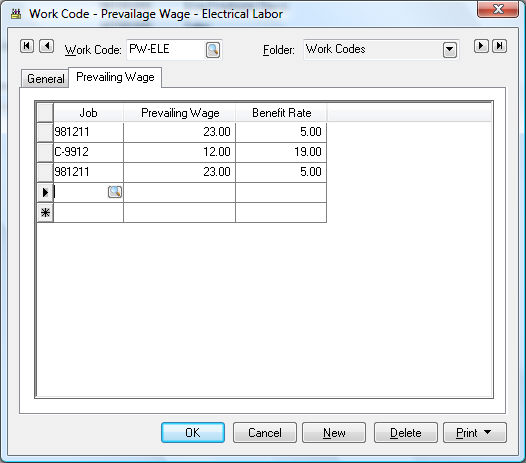Select the Prevailing Wage tab
This screenshot has width=526, height=463.
(x=115, y=77)
